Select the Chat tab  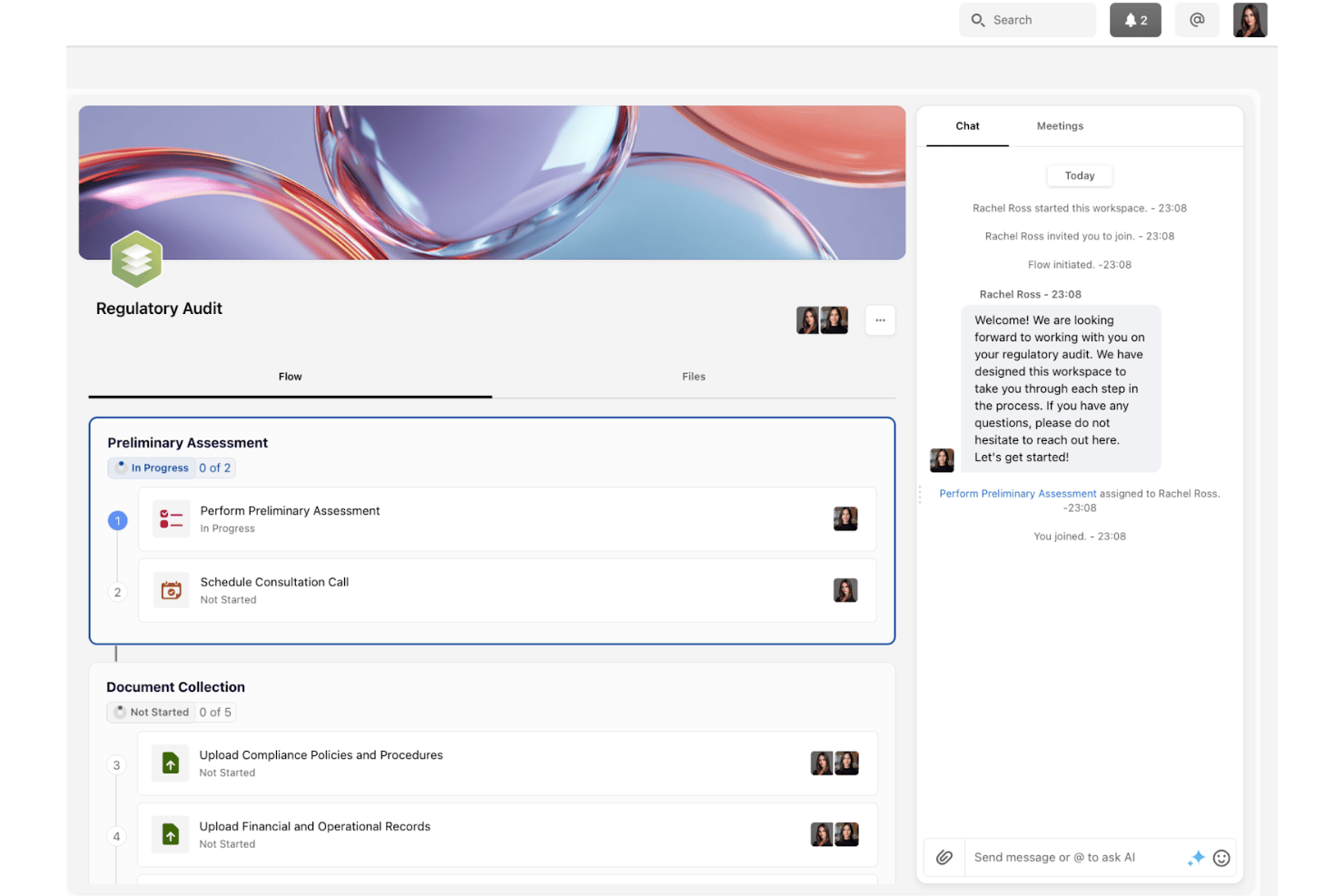[x=967, y=126]
